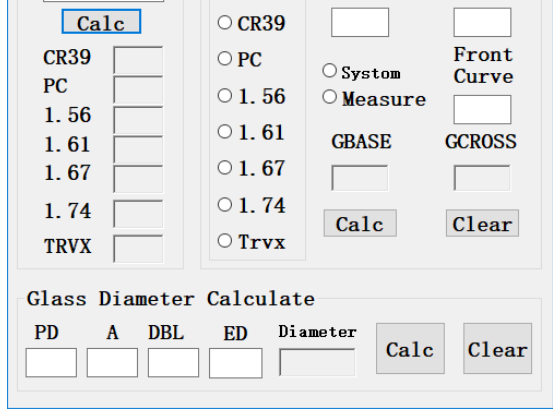
Task: Click Calc in Glass Diameter Calculate
Action: (410, 348)
